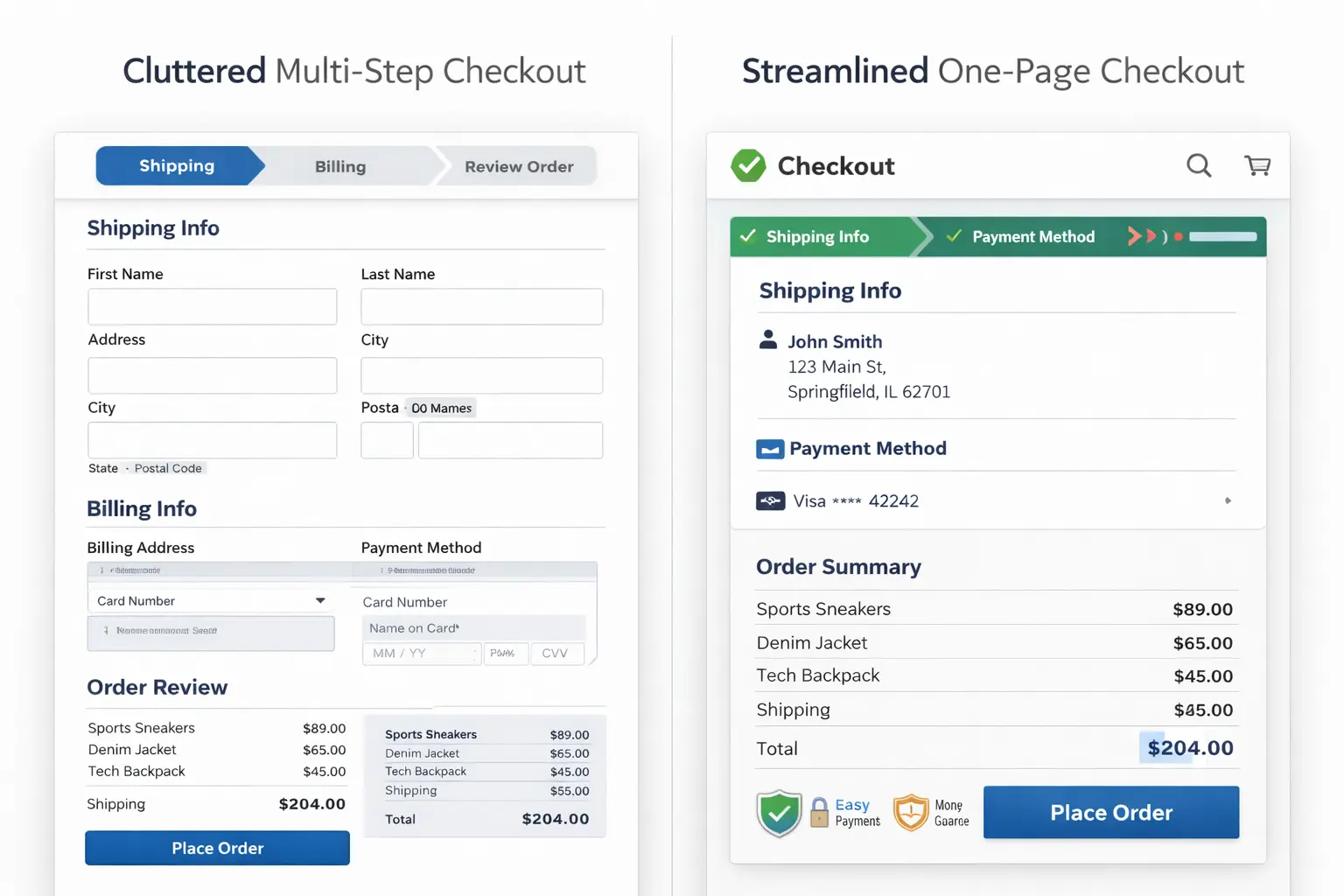Click the Money Guarantee badge icon
1344x896 pixels.
point(911,813)
